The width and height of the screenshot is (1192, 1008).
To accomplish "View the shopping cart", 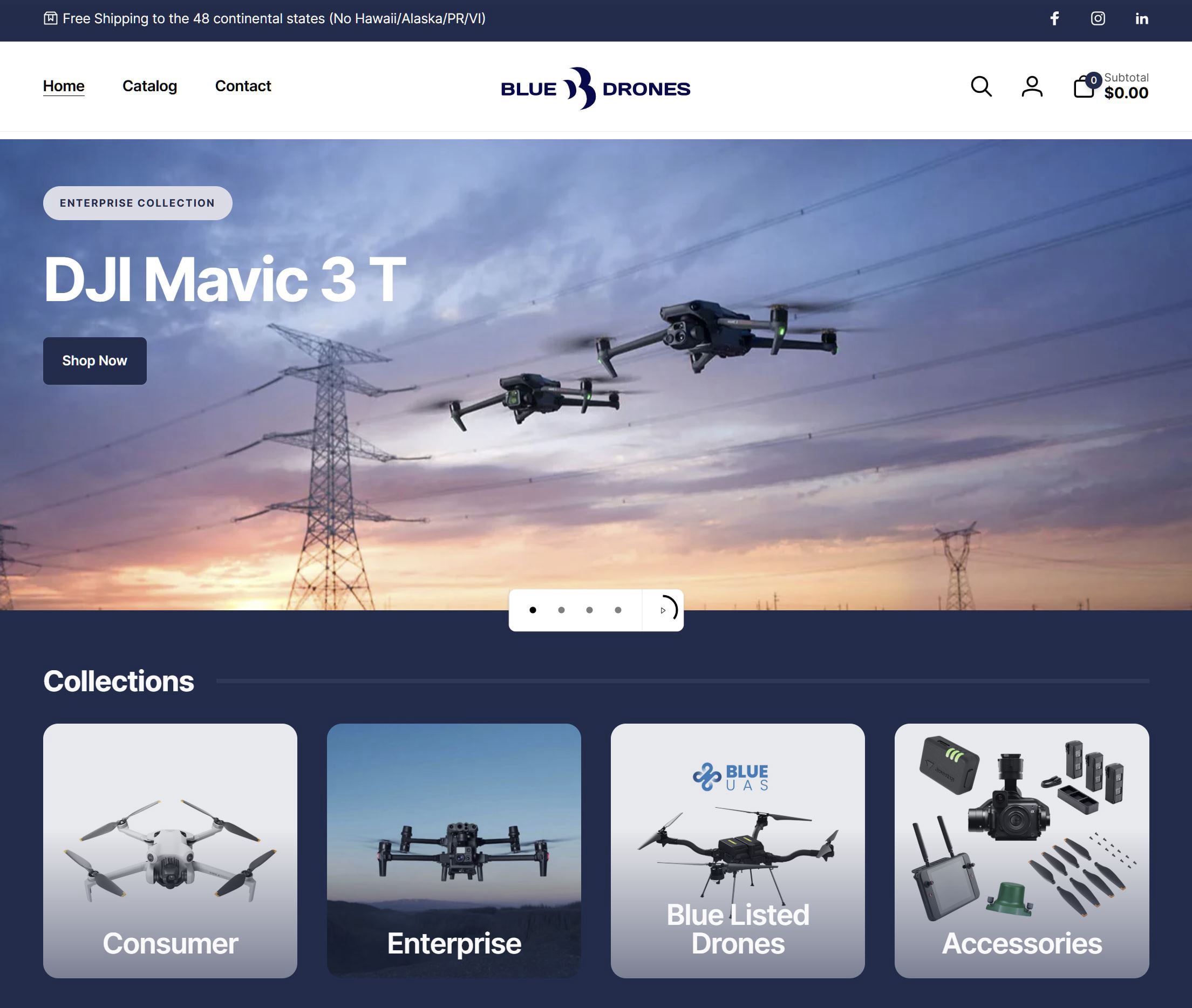I will pos(1084,87).
